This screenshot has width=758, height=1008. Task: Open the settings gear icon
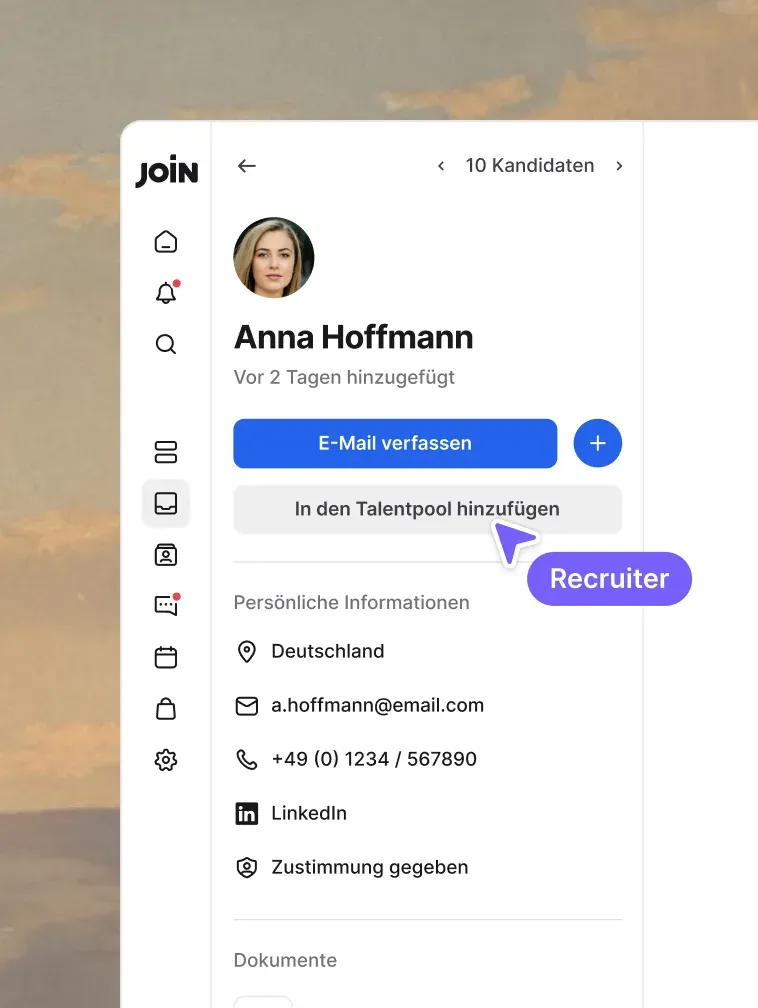click(x=166, y=760)
